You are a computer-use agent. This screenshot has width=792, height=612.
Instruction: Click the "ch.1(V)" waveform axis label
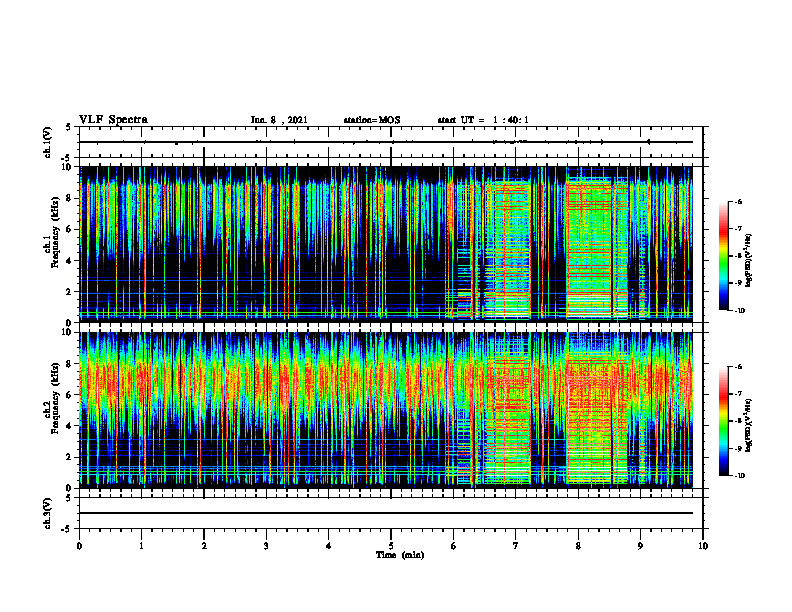[48, 142]
